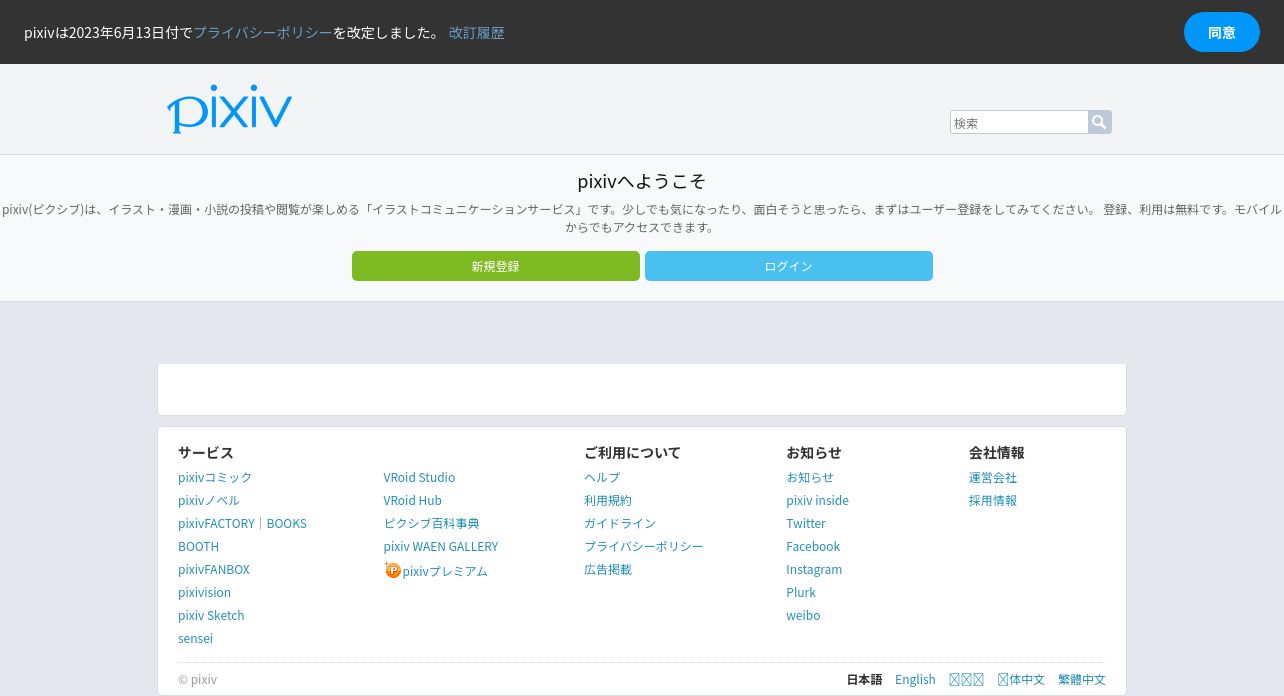Screen dimensions: 1284x696
Task: Click the blue ログイン login button
Action: point(789,266)
